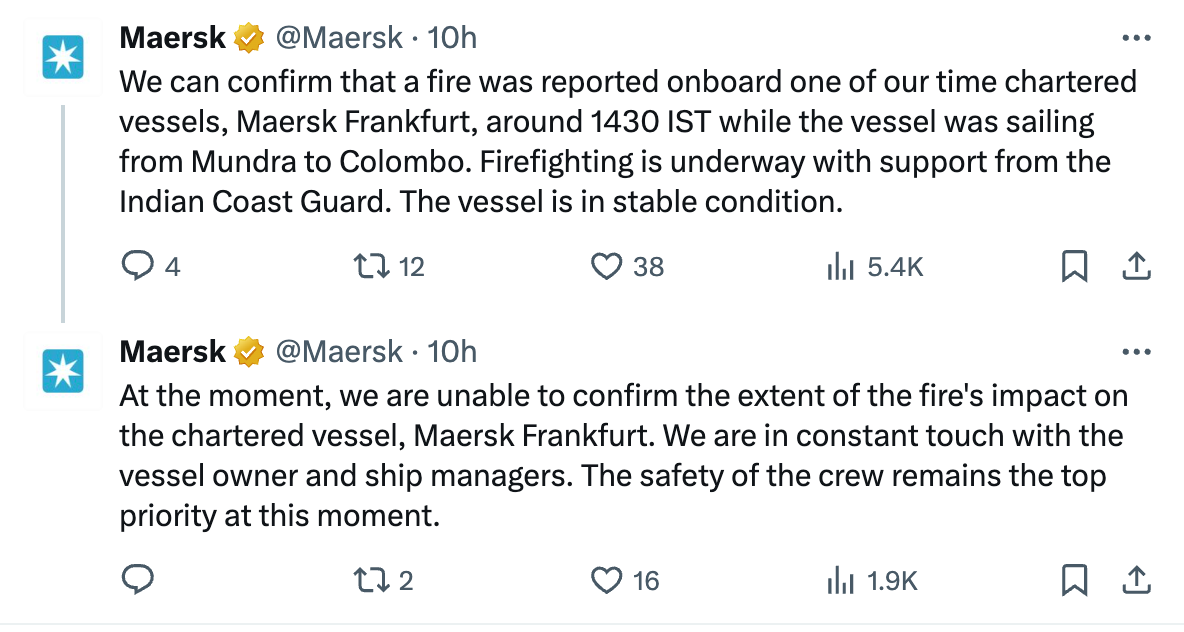This screenshot has width=1184, height=632.
Task: View analytics showing 5.4K views
Action: tap(837, 266)
